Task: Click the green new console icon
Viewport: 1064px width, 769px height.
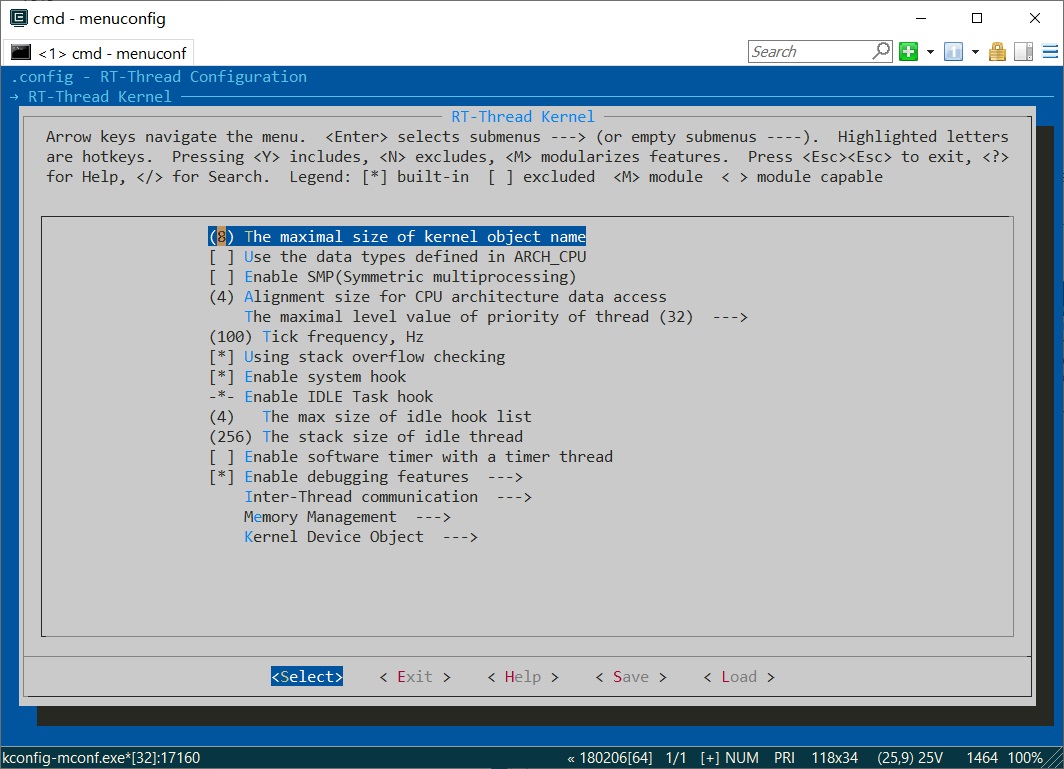Action: [x=907, y=51]
